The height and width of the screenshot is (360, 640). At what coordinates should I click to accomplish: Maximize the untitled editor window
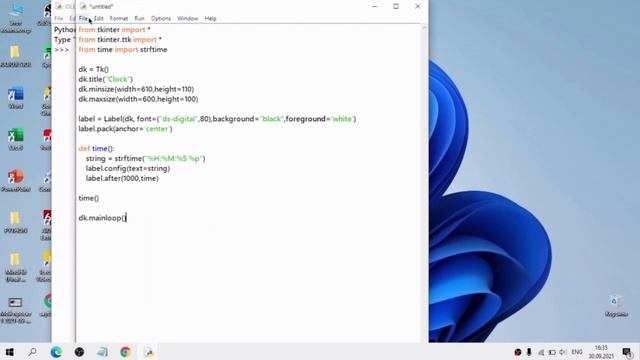(396, 6)
